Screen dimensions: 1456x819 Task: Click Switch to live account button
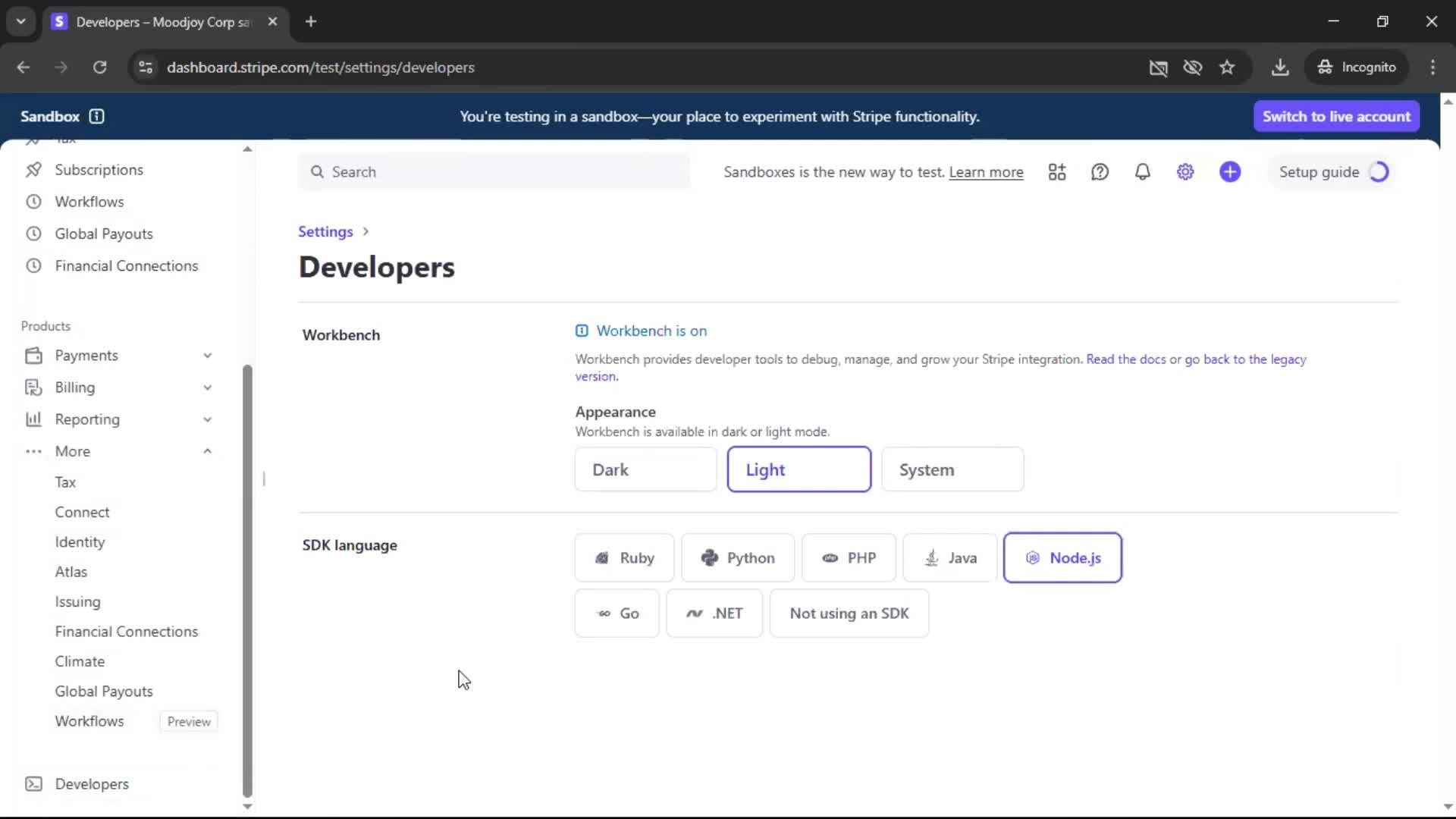1336,116
